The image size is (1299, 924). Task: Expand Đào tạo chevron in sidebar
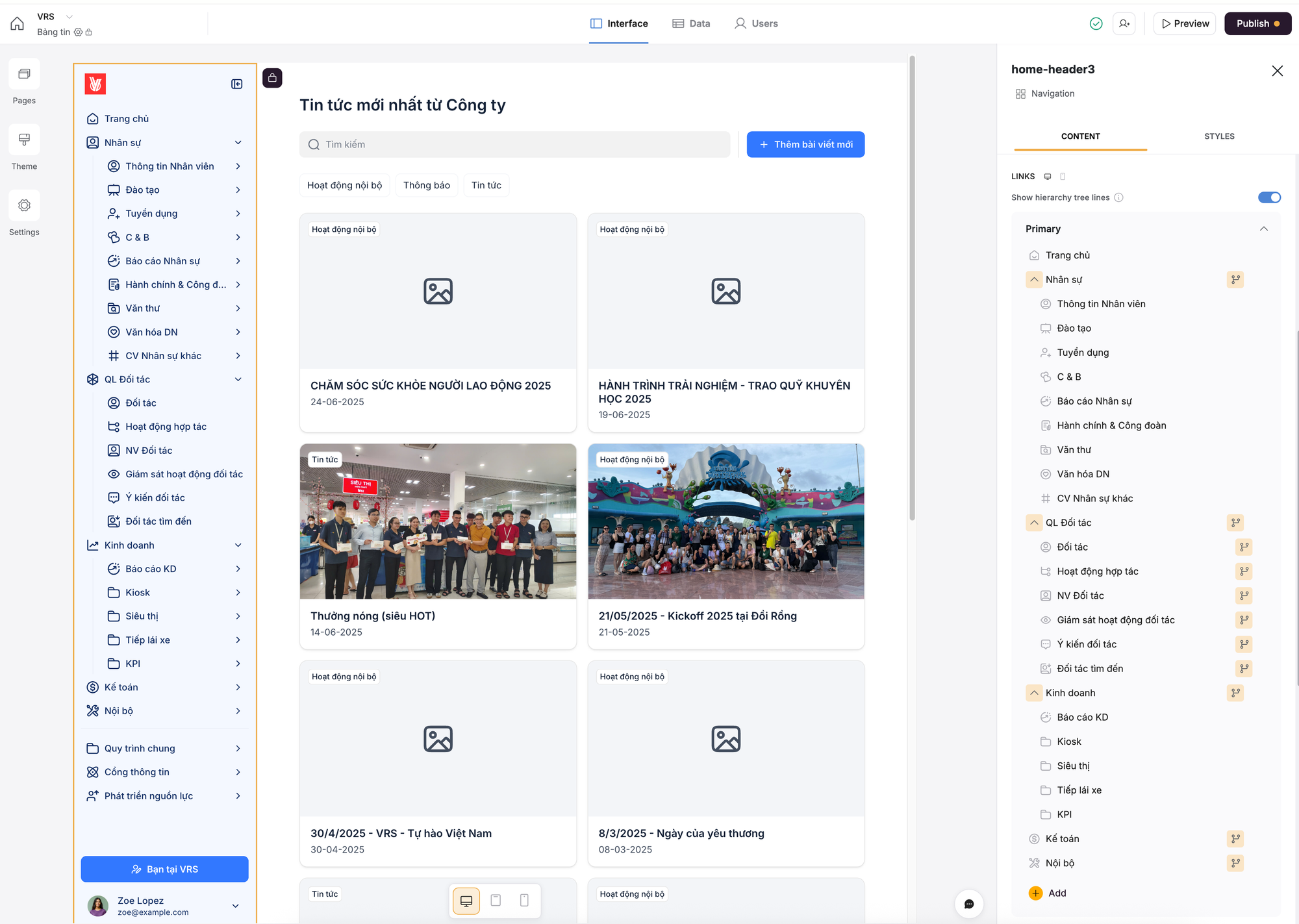tap(238, 190)
